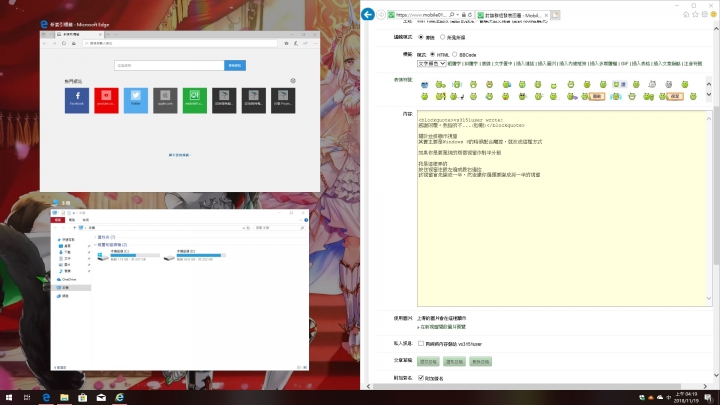The height and width of the screenshot is (405, 720).
Task: Click the open-in-new-window image link
Action: pos(443,327)
